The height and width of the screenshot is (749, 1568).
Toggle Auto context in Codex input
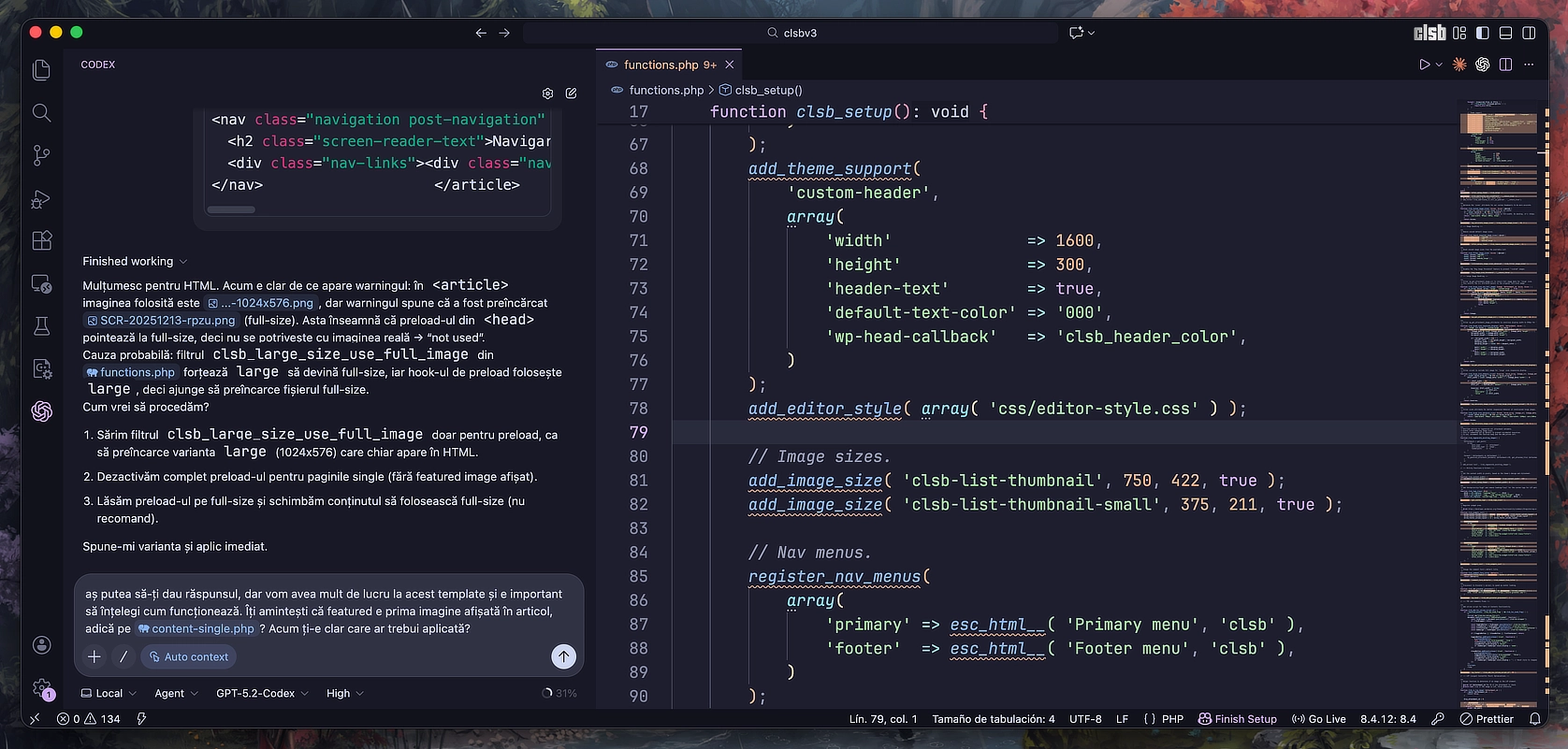(x=188, y=656)
